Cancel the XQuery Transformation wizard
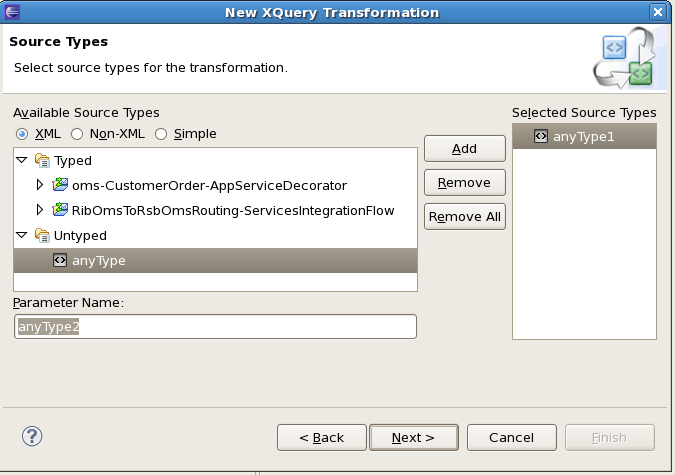The image size is (675, 475). (511, 438)
